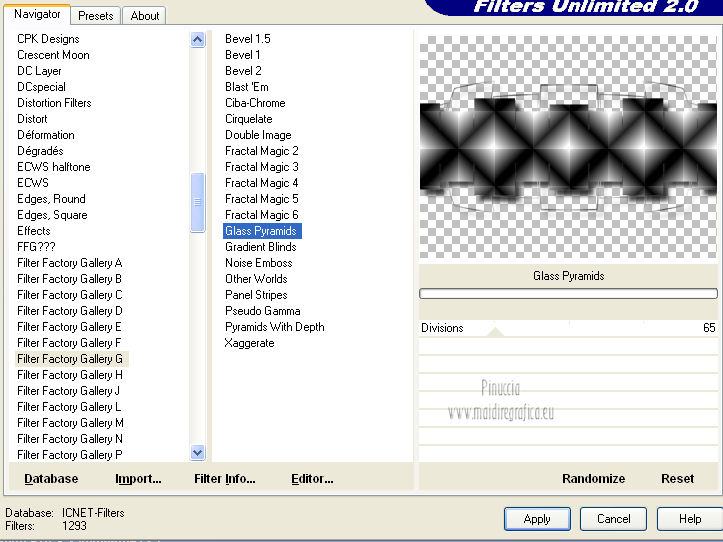Screen dimensions: 723x542
Task: Choose the Bevel 1.5 filter
Action: pos(248,39)
